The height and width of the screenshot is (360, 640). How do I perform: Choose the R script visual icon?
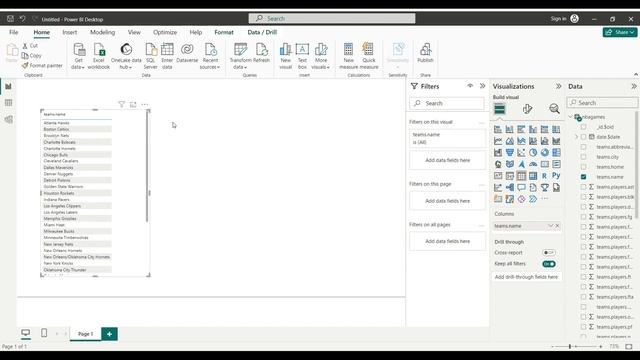click(544, 176)
